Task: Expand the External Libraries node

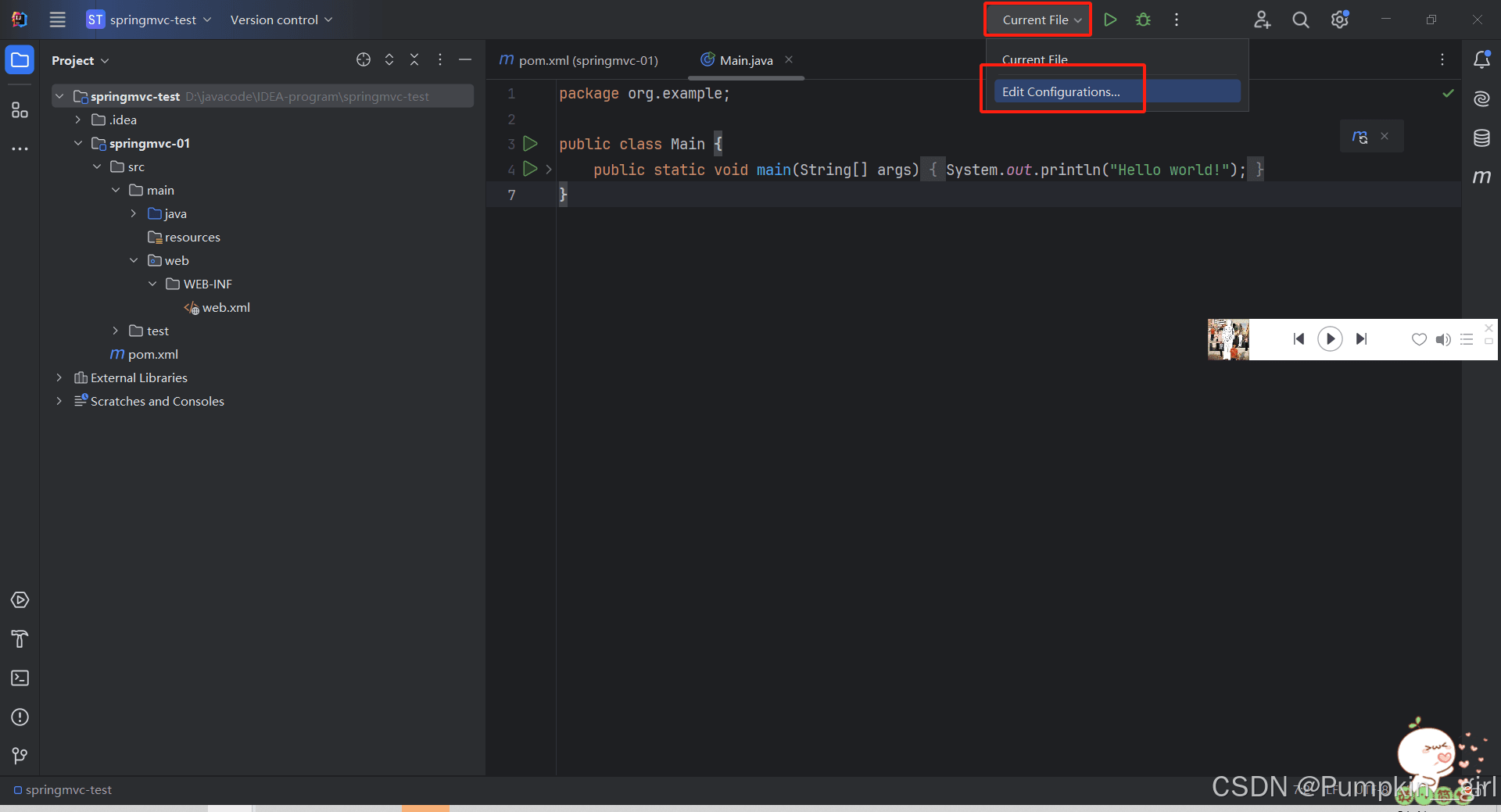Action: coord(59,377)
